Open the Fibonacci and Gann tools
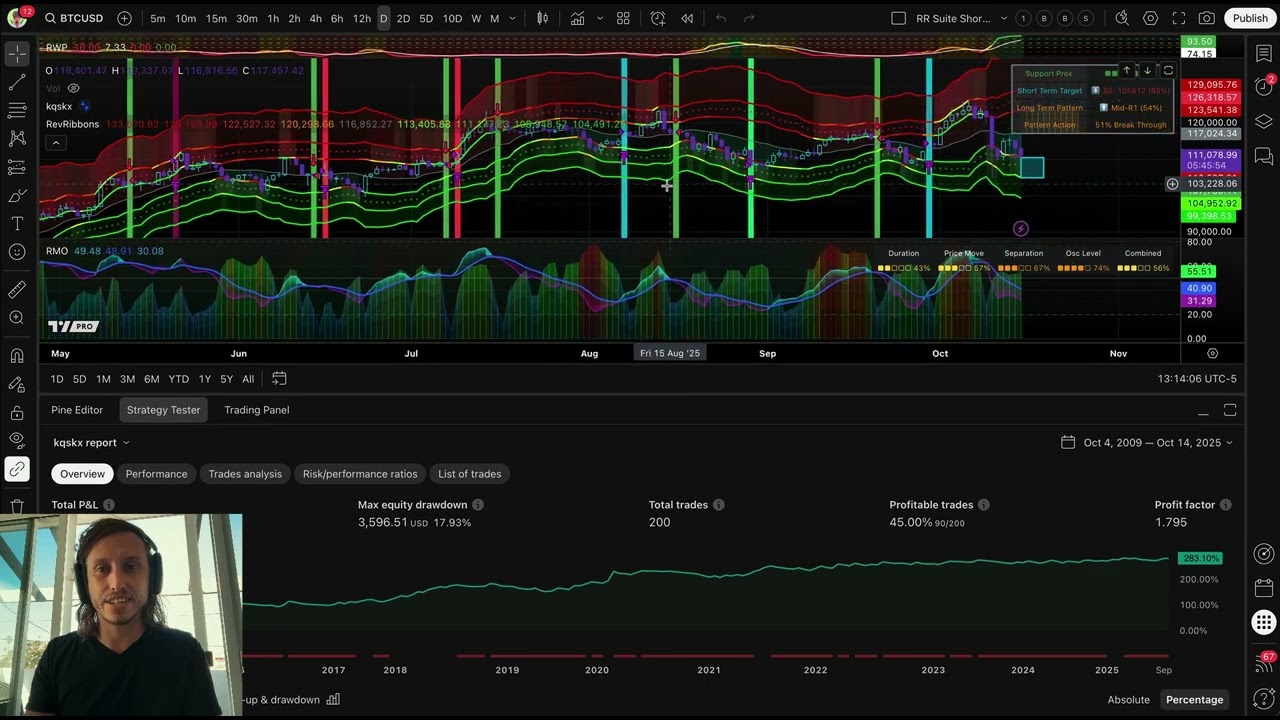This screenshot has width=1280, height=720. point(17,110)
